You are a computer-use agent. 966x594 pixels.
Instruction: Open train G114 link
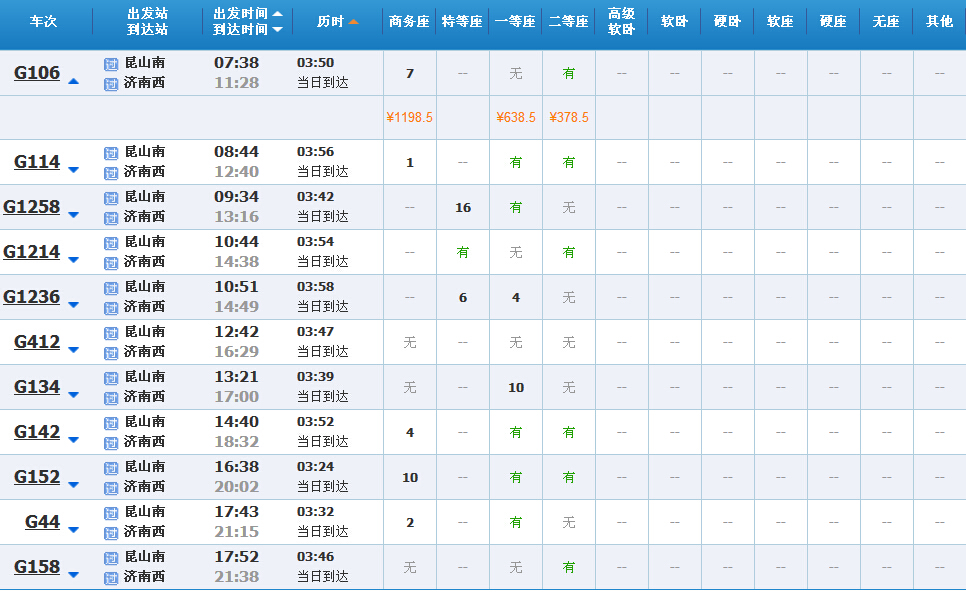(x=37, y=162)
